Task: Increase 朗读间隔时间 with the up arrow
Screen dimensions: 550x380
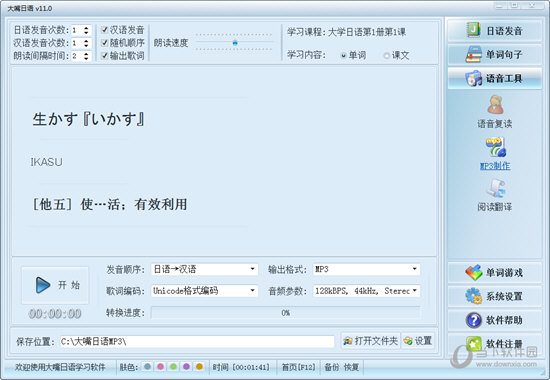Action: coord(86,54)
